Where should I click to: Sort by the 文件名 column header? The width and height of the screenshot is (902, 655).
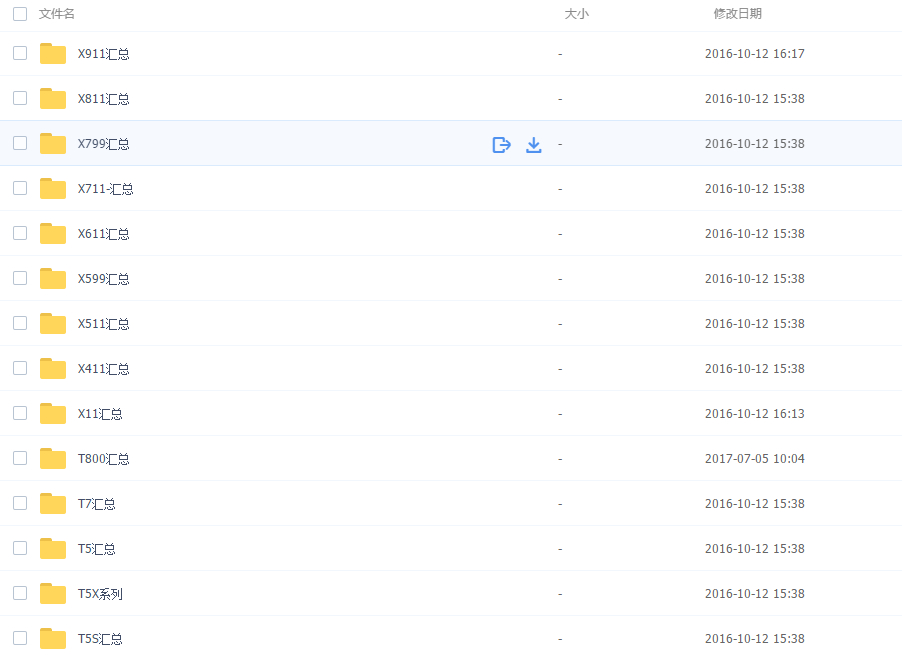pyautogui.click(x=56, y=14)
